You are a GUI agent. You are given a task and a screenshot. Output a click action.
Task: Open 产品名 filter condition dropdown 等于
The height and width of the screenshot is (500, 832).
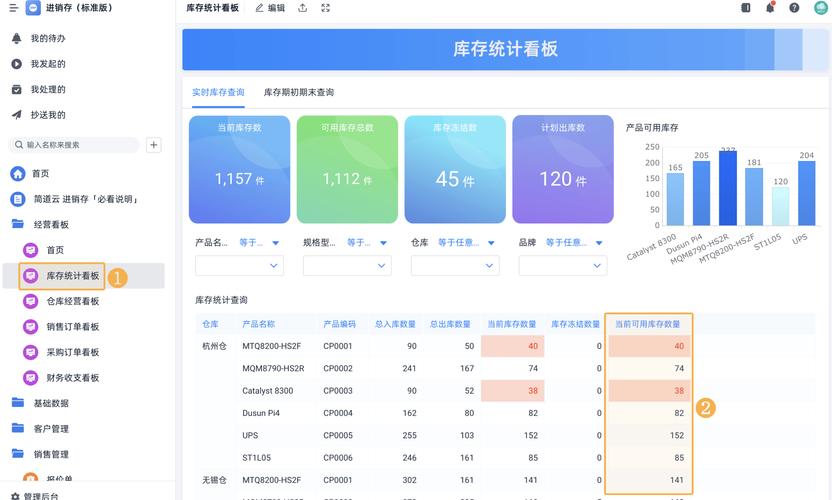(259, 243)
